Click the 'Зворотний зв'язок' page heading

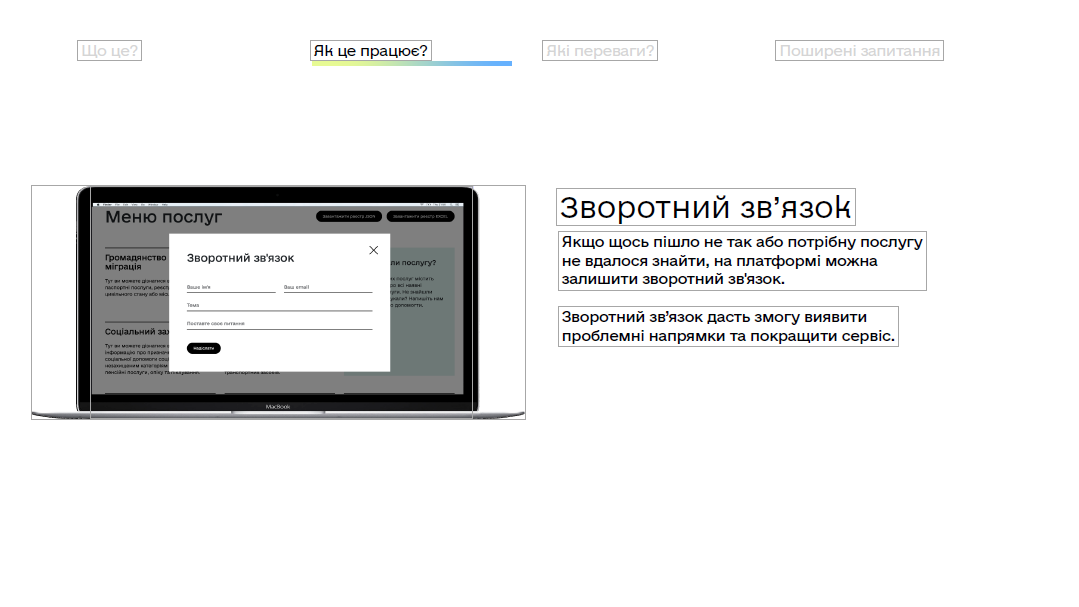pyautogui.click(x=705, y=207)
